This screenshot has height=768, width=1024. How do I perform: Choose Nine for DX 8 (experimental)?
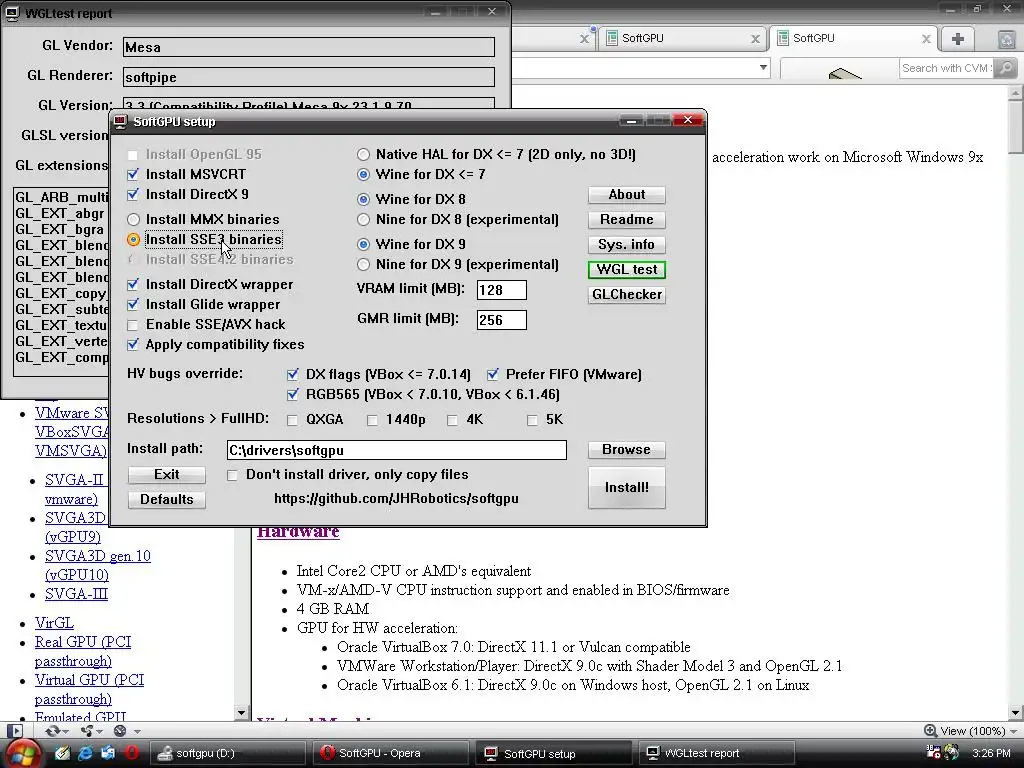(x=364, y=219)
